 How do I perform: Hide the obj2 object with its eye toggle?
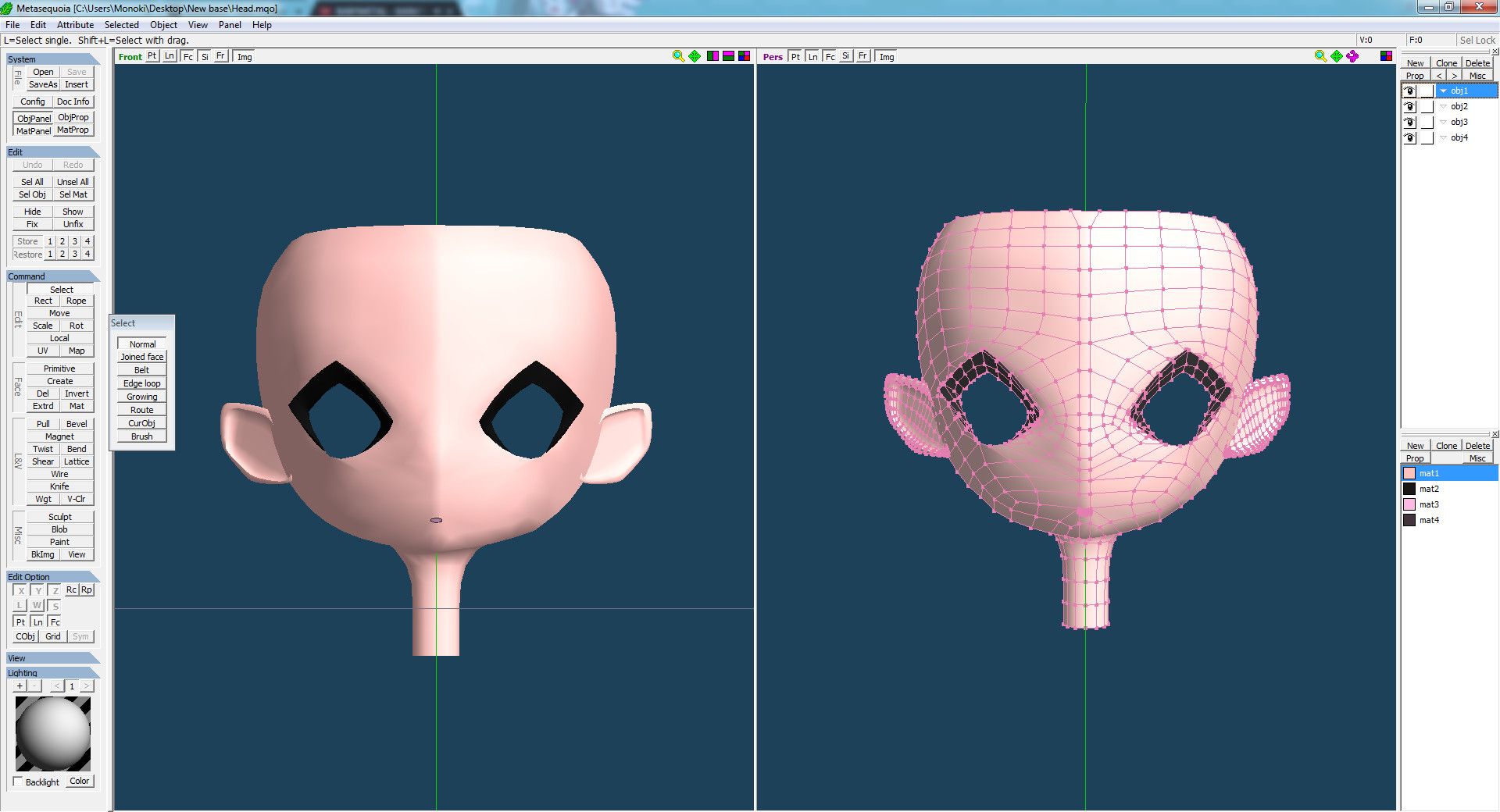pos(1409,106)
